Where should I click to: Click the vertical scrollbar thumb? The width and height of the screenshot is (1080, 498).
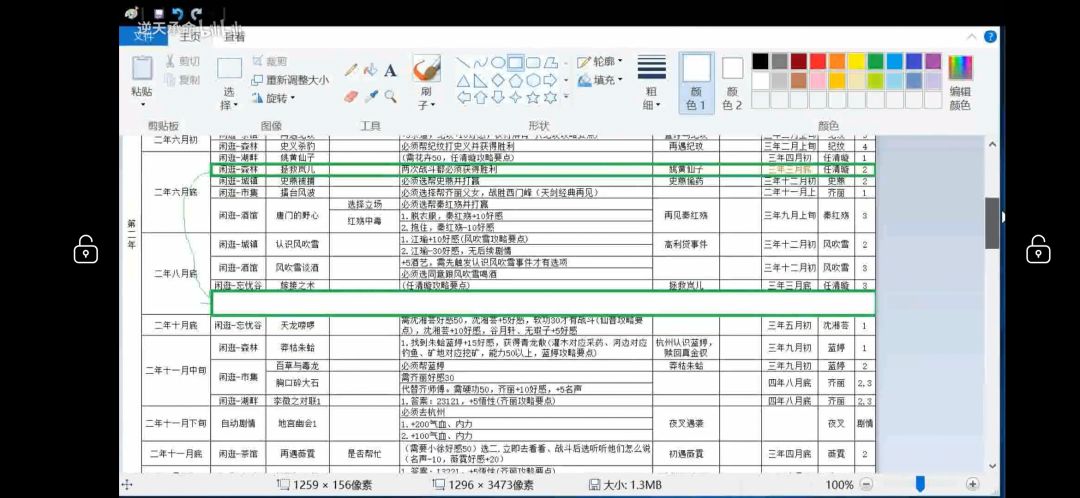992,223
